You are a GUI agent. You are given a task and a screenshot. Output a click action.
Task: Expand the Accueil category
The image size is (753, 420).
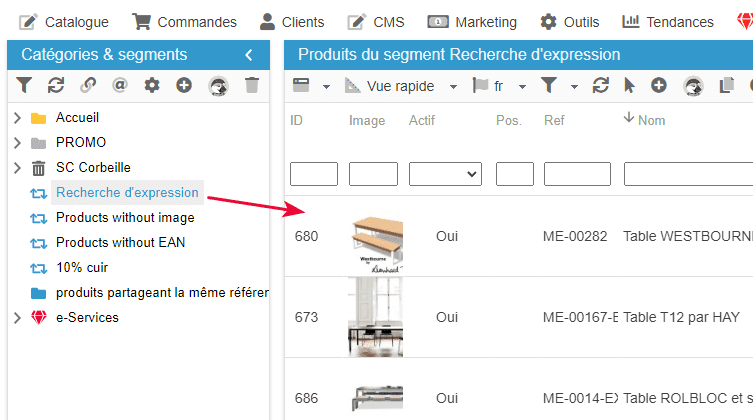pyautogui.click(x=17, y=118)
